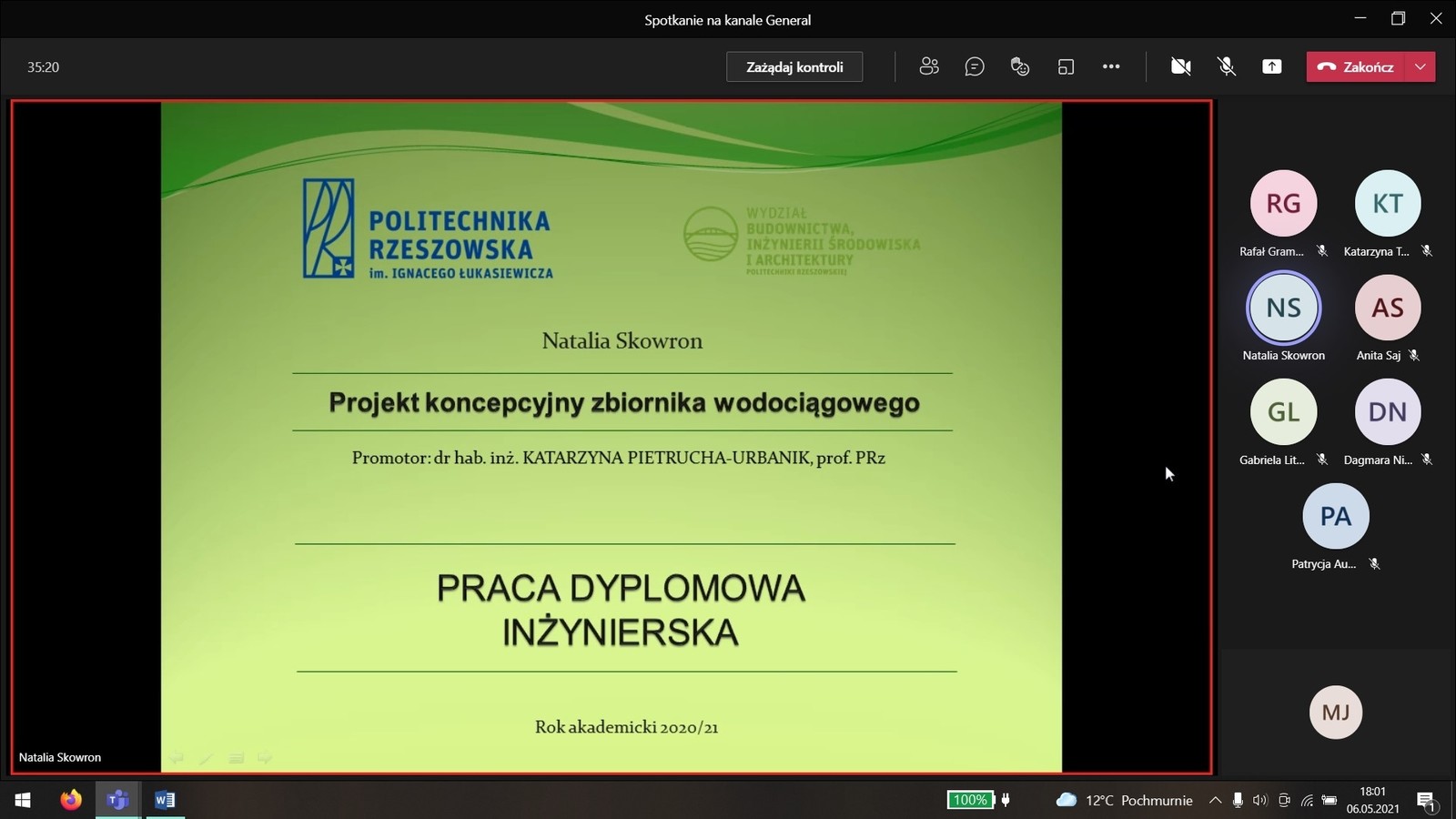Screen dimensions: 1456x819
Task: Expand the Zakończ options arrow
Action: point(1421,66)
